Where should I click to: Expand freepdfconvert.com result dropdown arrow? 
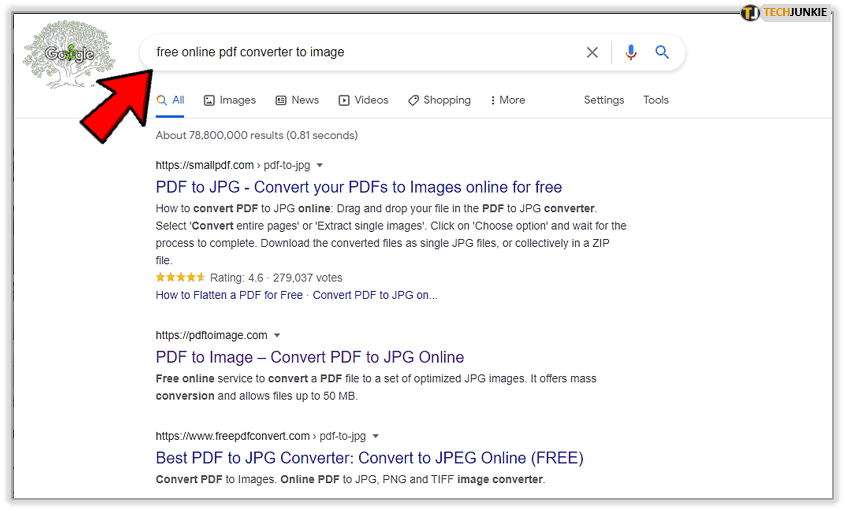point(375,436)
